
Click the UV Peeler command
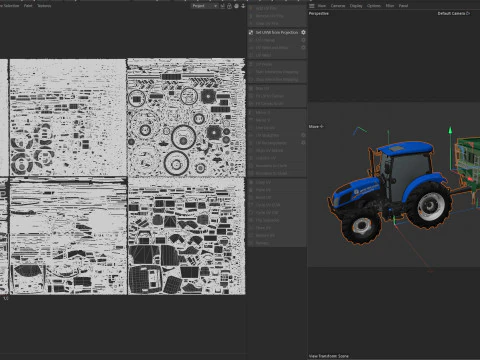click(x=264, y=64)
